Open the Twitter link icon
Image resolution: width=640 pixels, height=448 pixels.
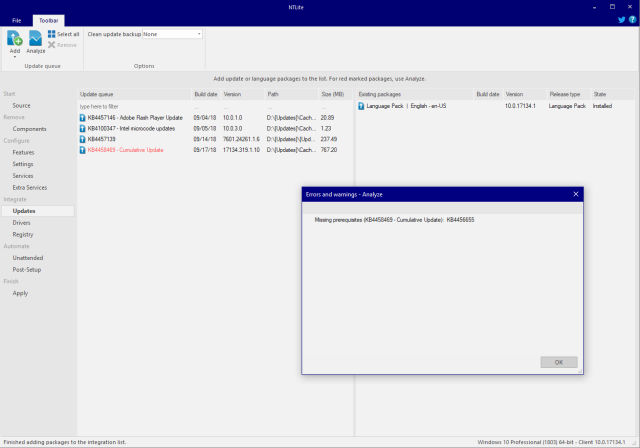621,19
